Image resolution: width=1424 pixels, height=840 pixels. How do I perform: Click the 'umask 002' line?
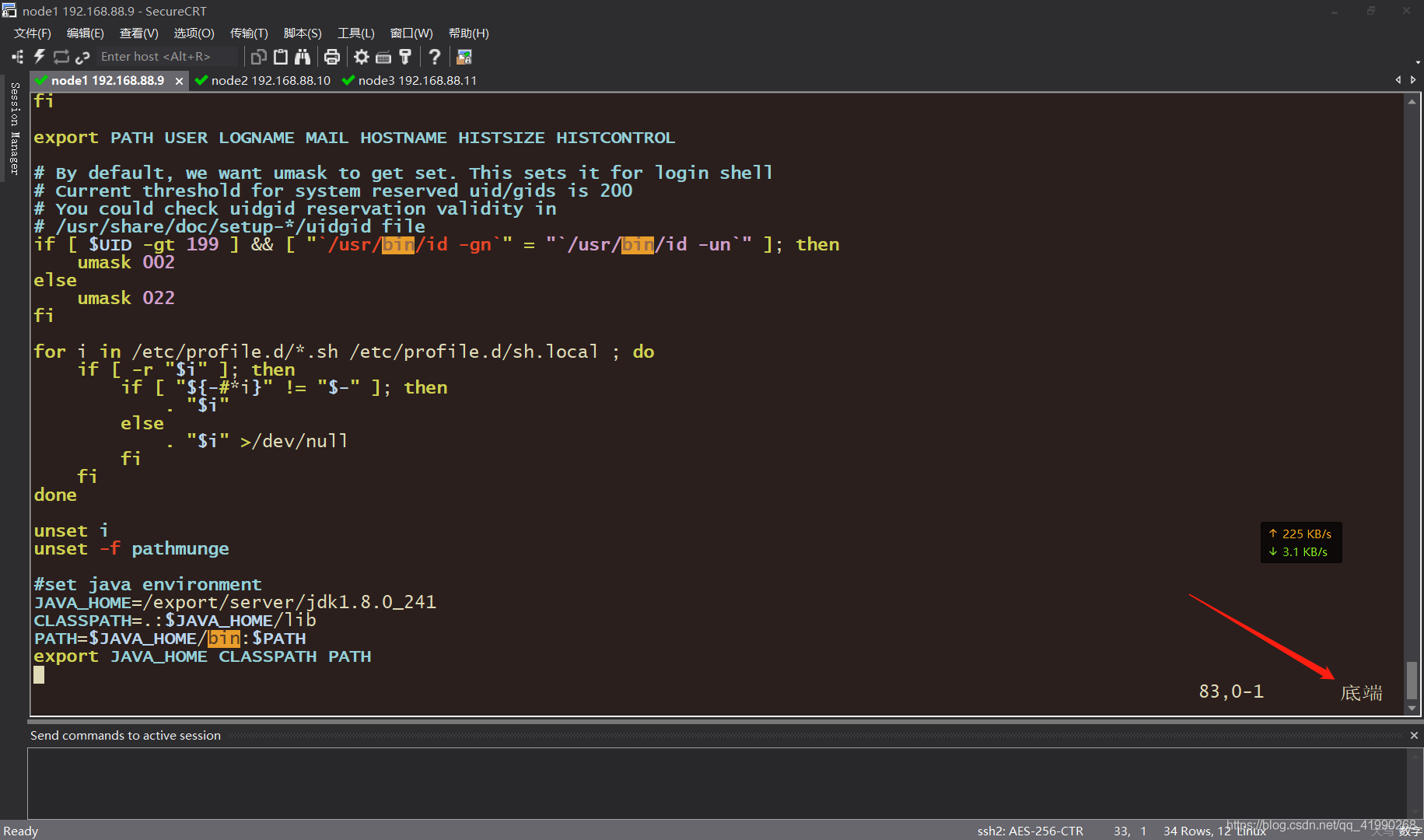point(126,263)
